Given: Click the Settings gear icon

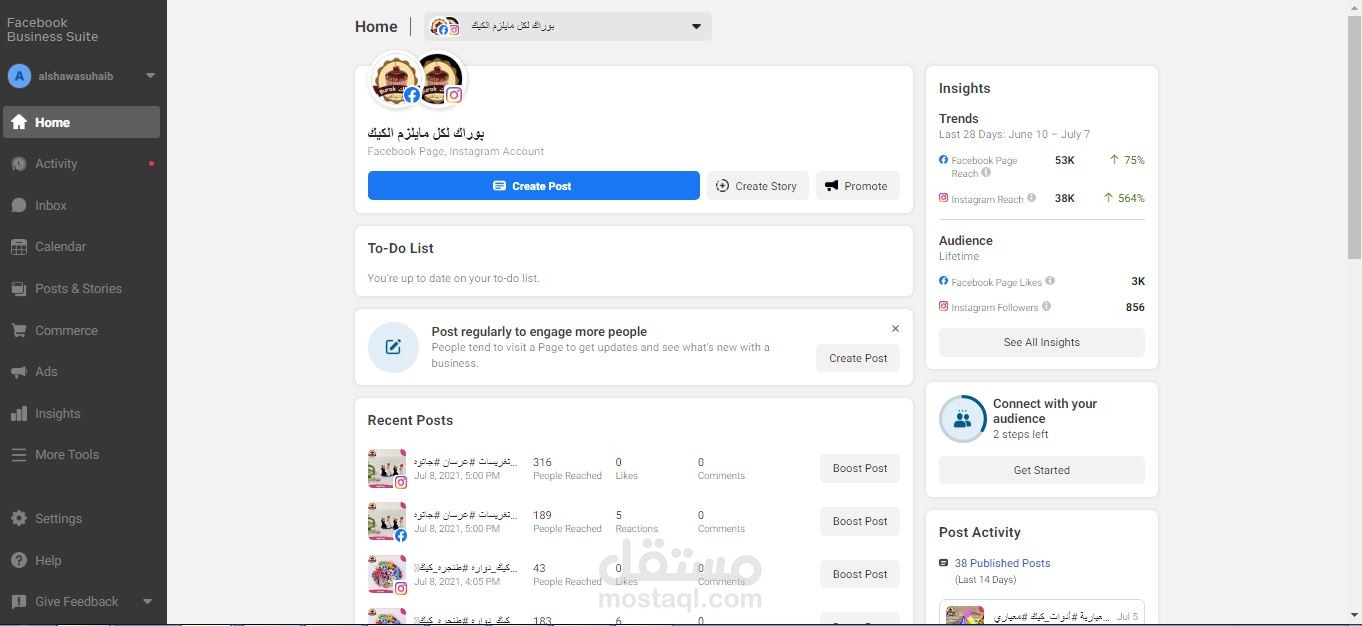Looking at the screenshot, I should tap(18, 519).
